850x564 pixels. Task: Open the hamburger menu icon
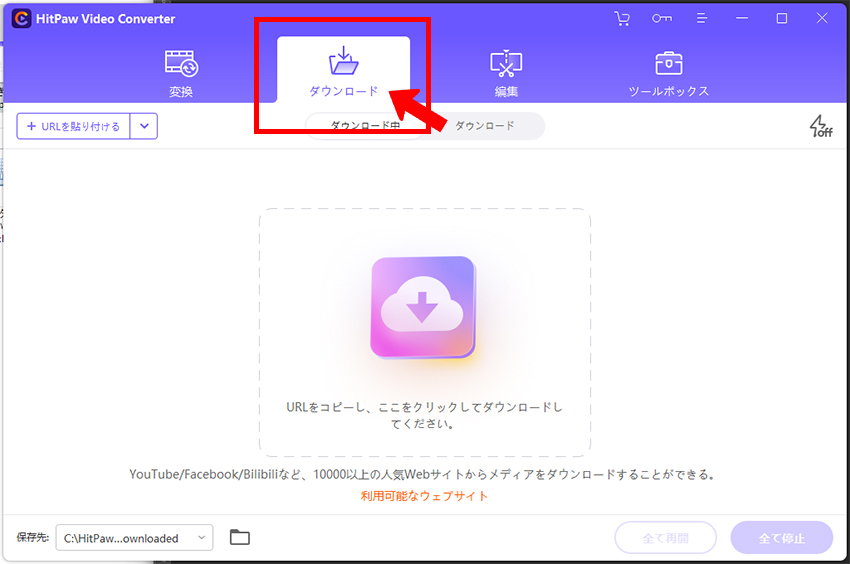(701, 18)
